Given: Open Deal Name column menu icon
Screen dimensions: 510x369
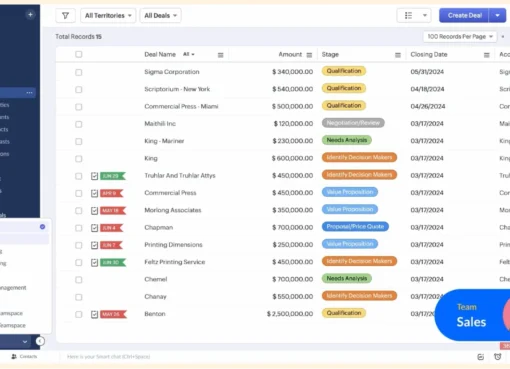Looking at the screenshot, I should [220, 55].
